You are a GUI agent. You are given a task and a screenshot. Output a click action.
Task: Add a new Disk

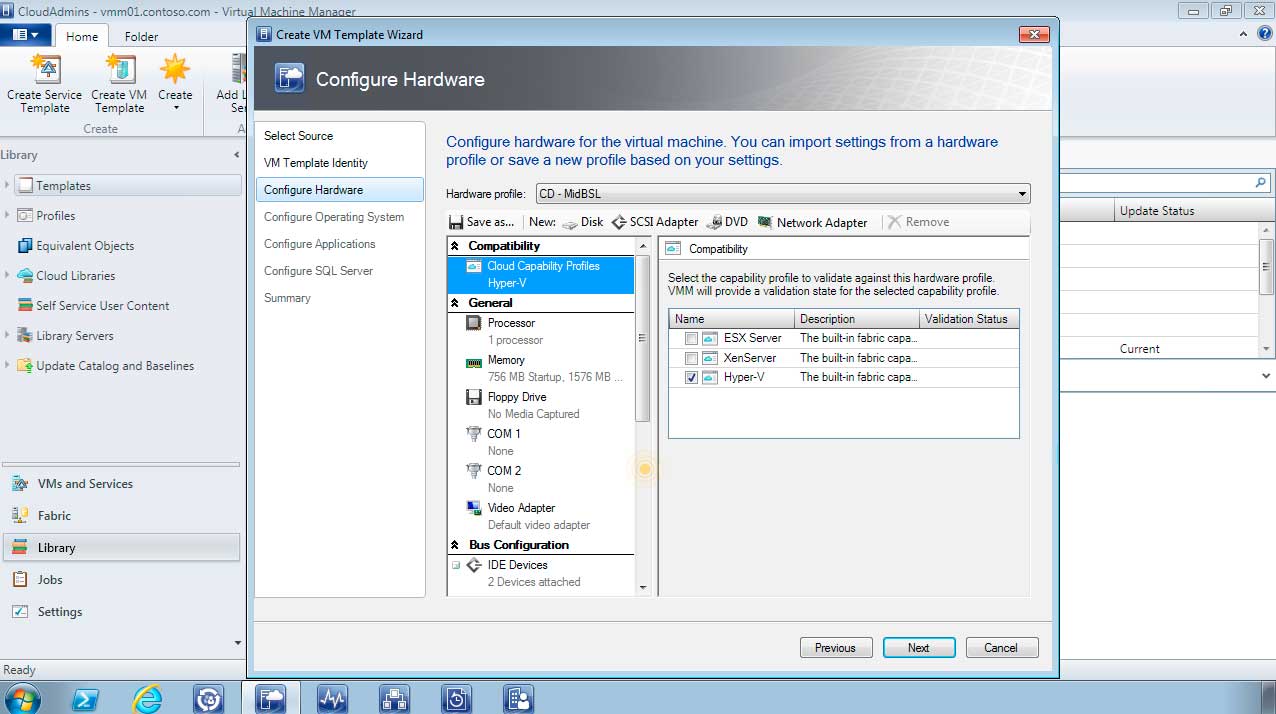point(583,222)
